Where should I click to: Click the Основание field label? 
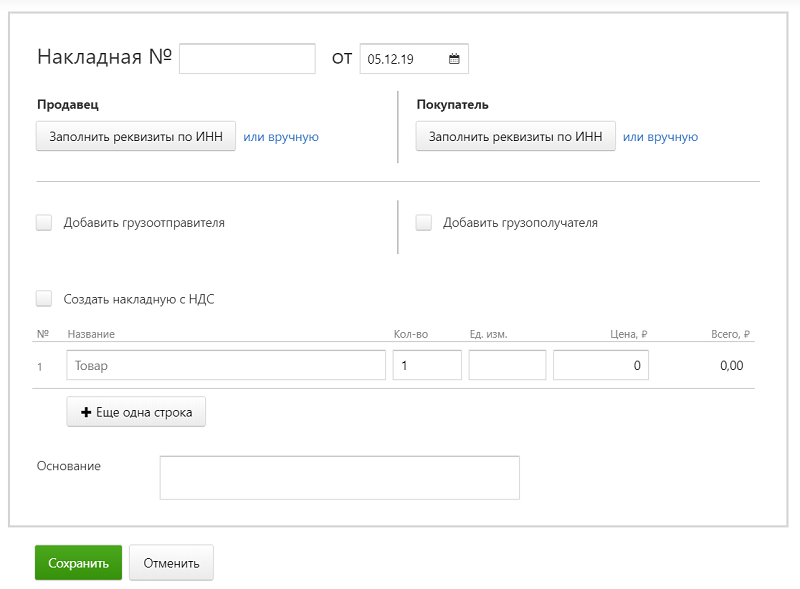(69, 466)
